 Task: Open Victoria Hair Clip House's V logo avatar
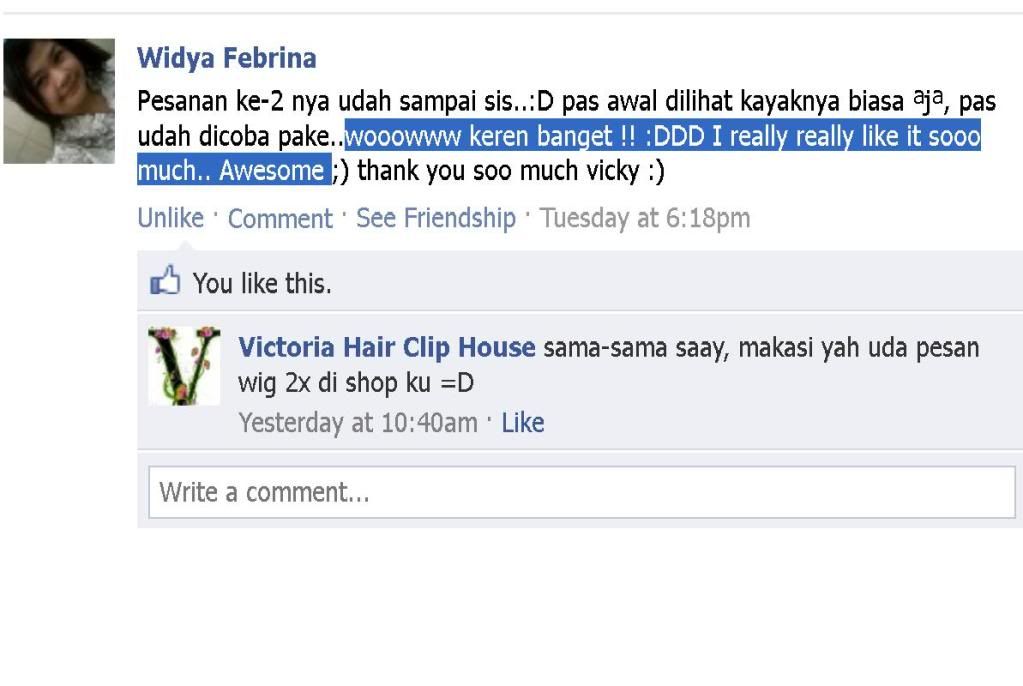[x=184, y=366]
